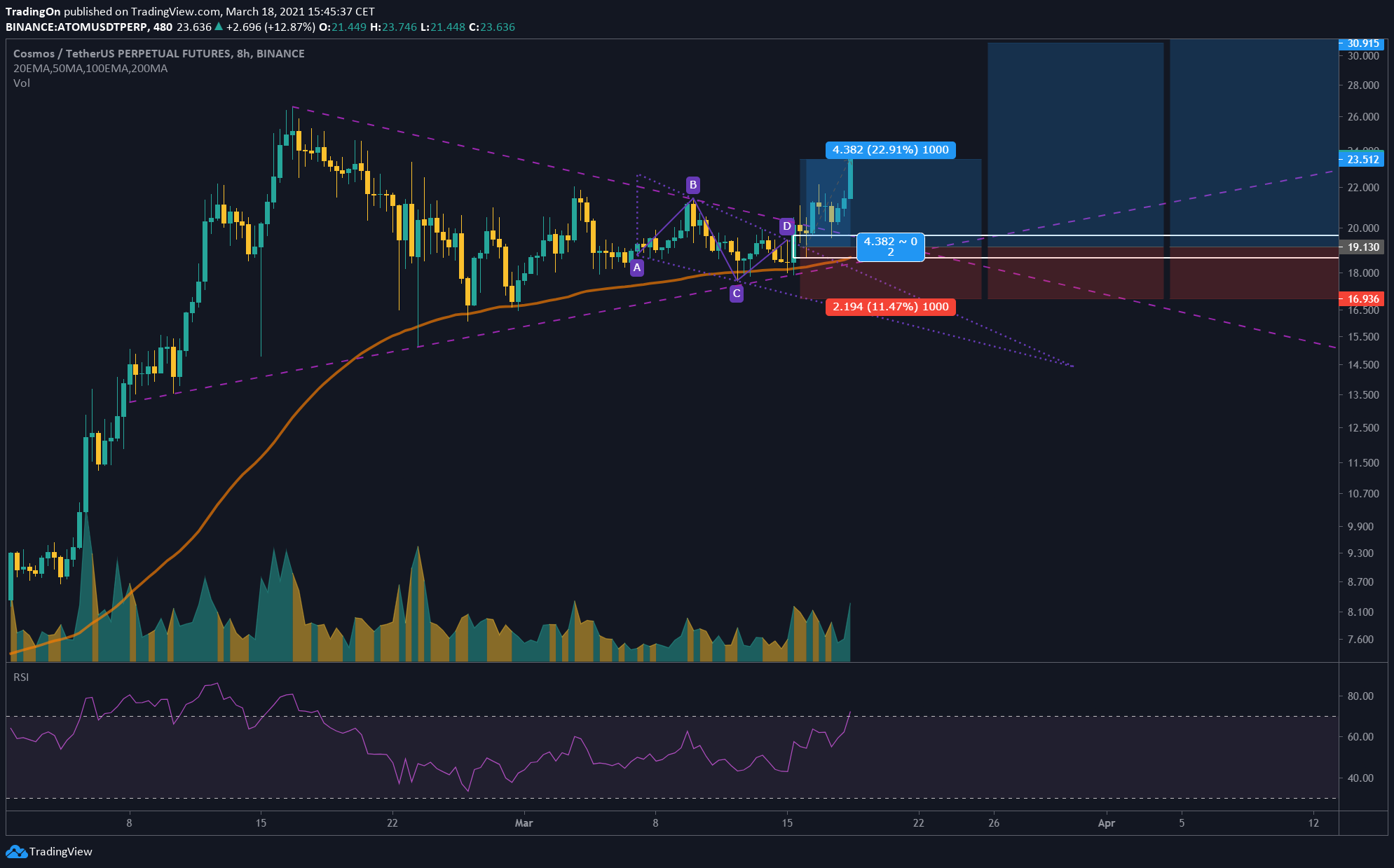
Task: Click the 19.130 price axis tag
Action: tap(1362, 247)
